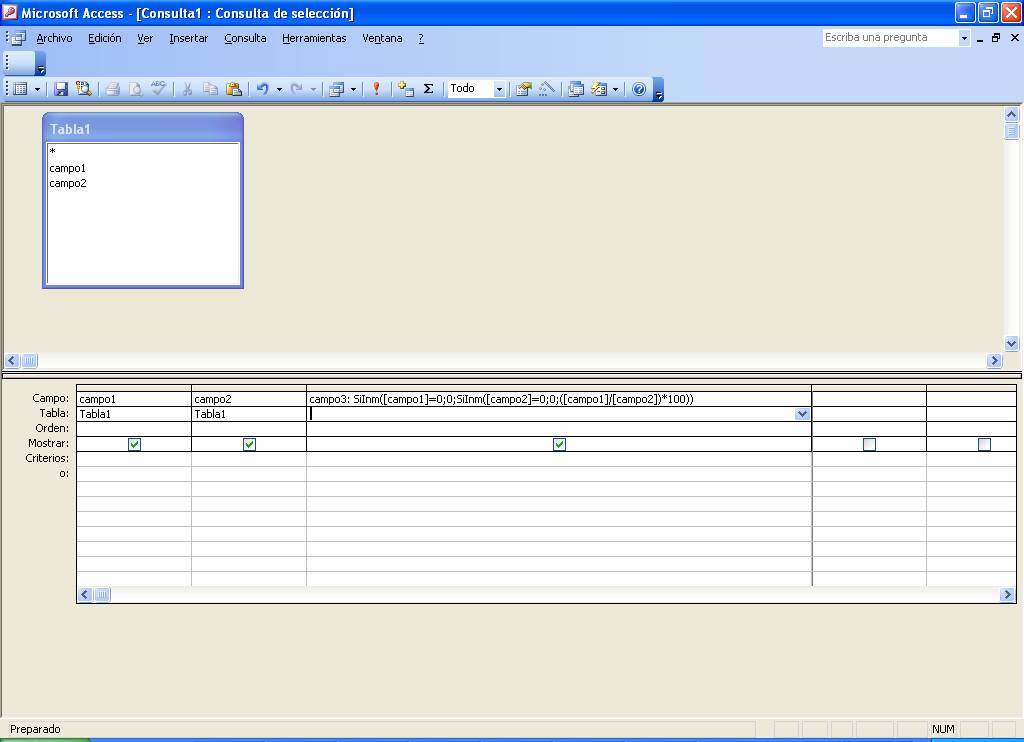
Task: Open the Todo top values combo box
Action: tap(500, 89)
